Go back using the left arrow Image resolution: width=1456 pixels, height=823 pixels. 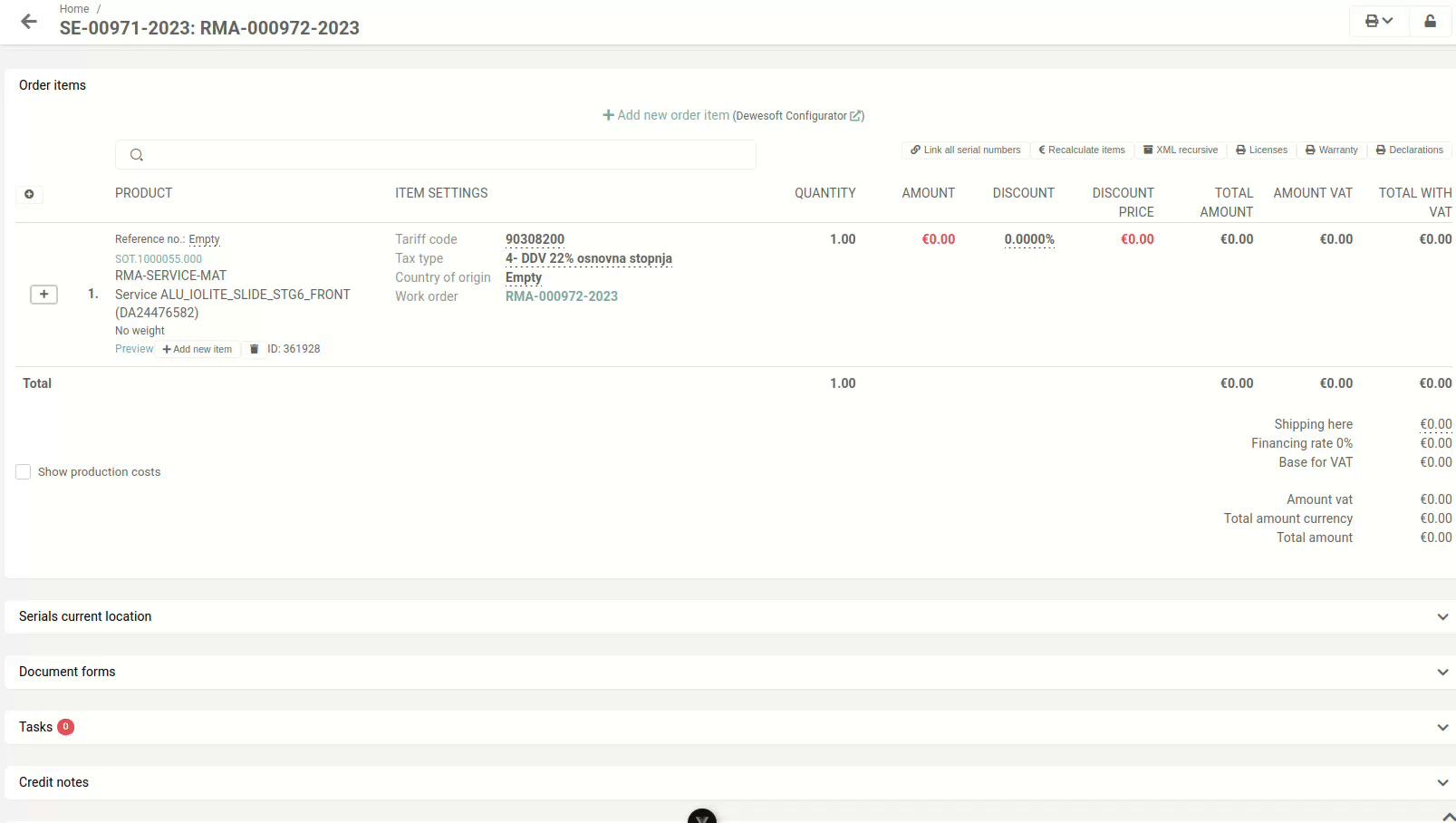[29, 21]
